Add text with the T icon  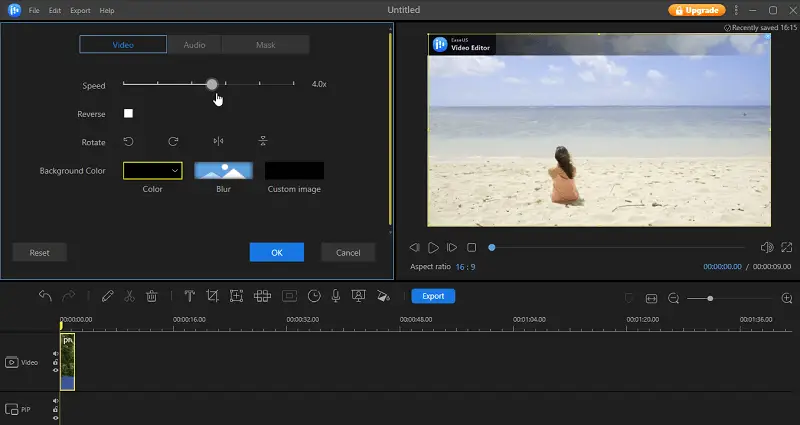tap(189, 296)
